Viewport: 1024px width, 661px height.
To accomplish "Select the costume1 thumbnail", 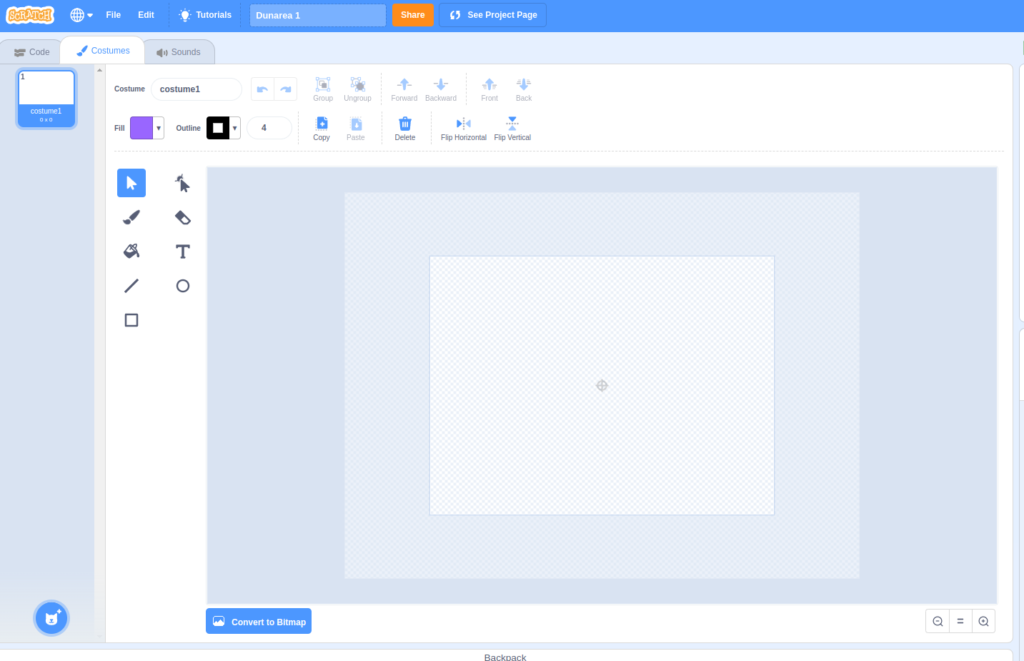I will click(46, 98).
